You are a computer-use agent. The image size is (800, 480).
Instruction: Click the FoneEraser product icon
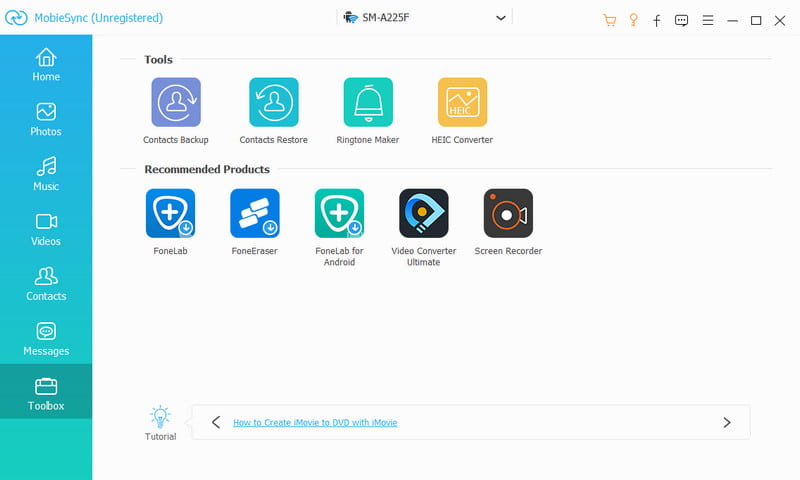(255, 213)
